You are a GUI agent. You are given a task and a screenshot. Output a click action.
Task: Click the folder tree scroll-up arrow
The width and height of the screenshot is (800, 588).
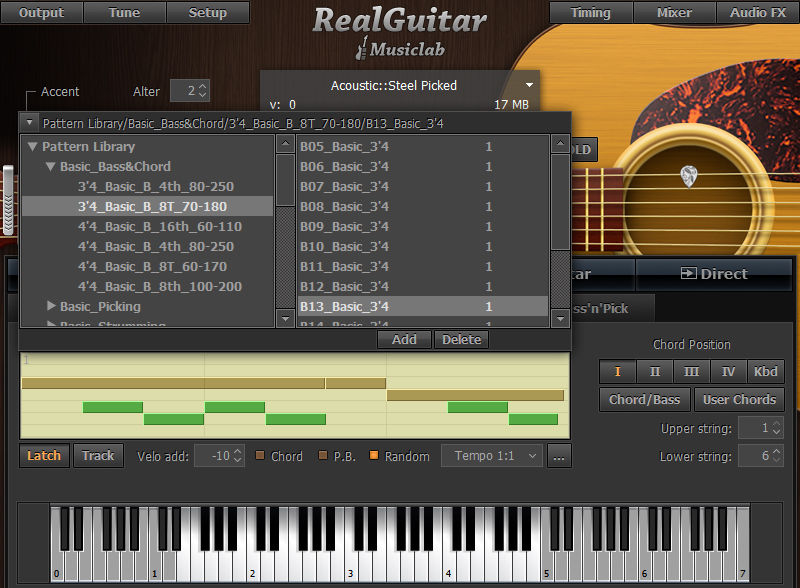coord(285,144)
